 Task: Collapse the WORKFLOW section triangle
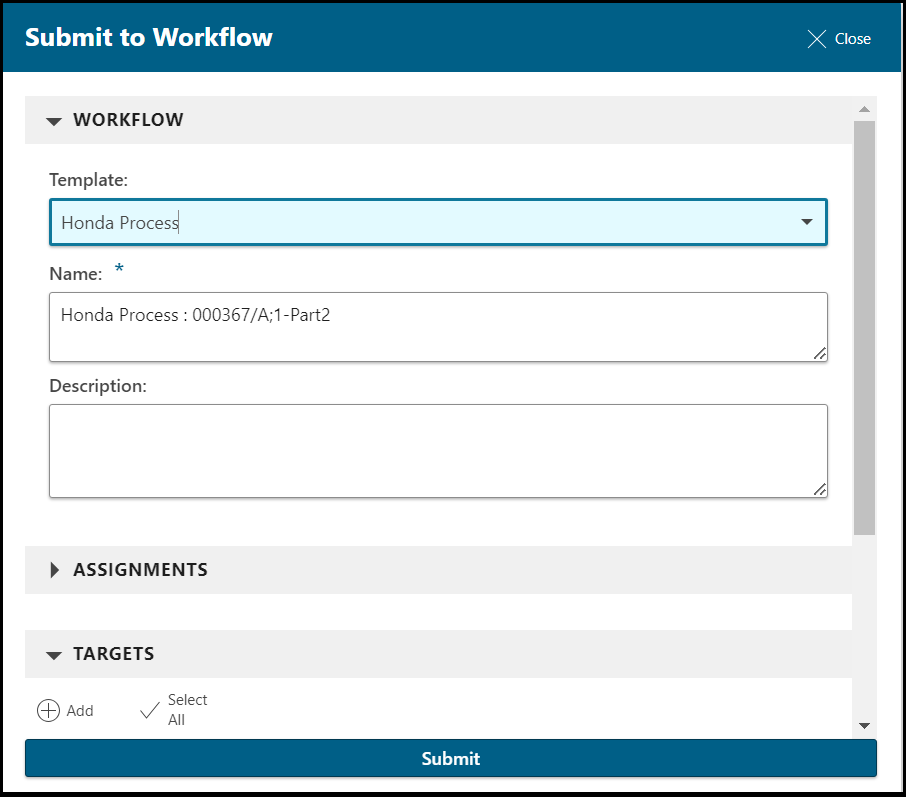pyautogui.click(x=54, y=121)
